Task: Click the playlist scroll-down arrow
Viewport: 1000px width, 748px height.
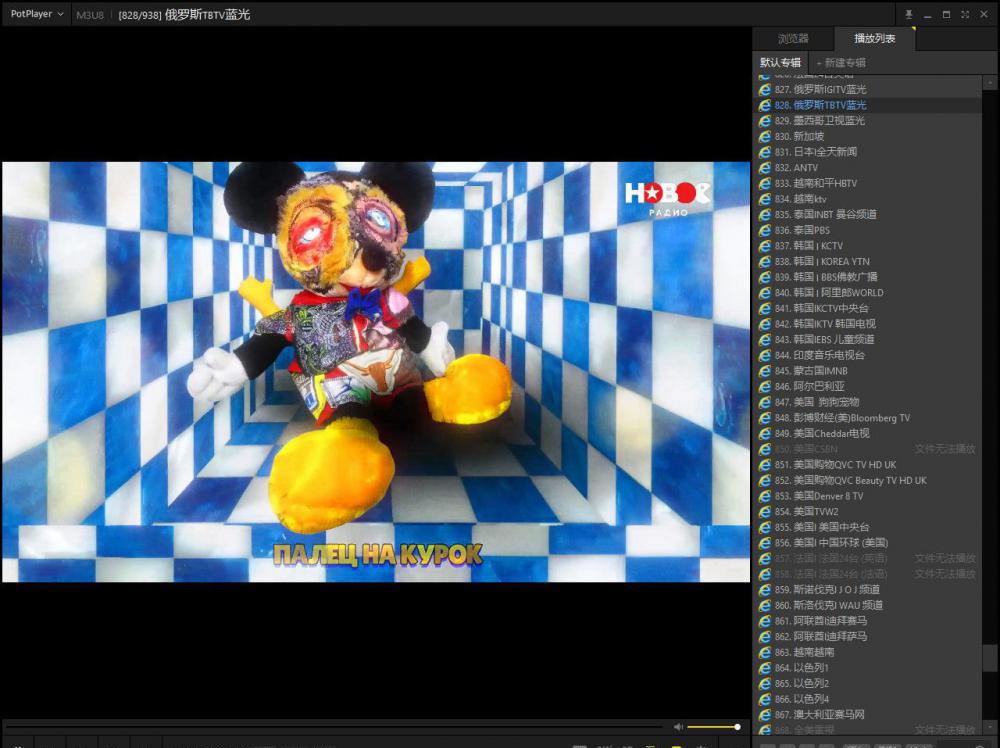Action: tap(990, 727)
